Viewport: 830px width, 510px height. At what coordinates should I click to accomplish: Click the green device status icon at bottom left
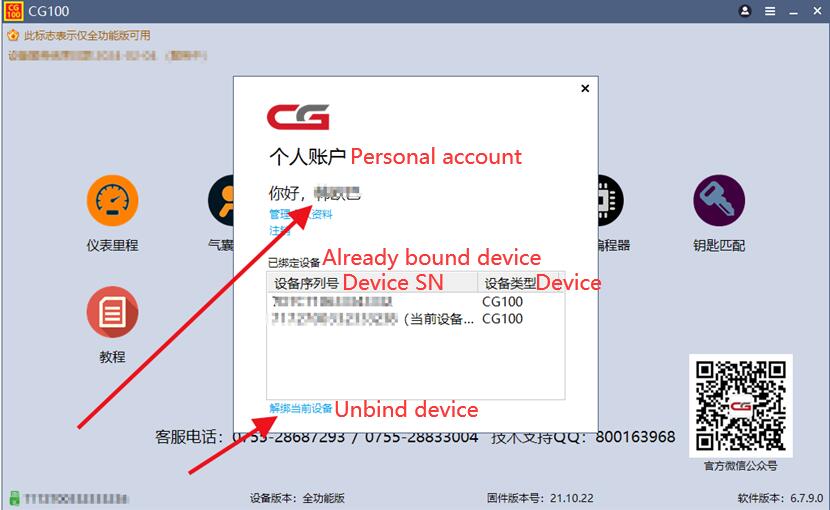[x=14, y=498]
